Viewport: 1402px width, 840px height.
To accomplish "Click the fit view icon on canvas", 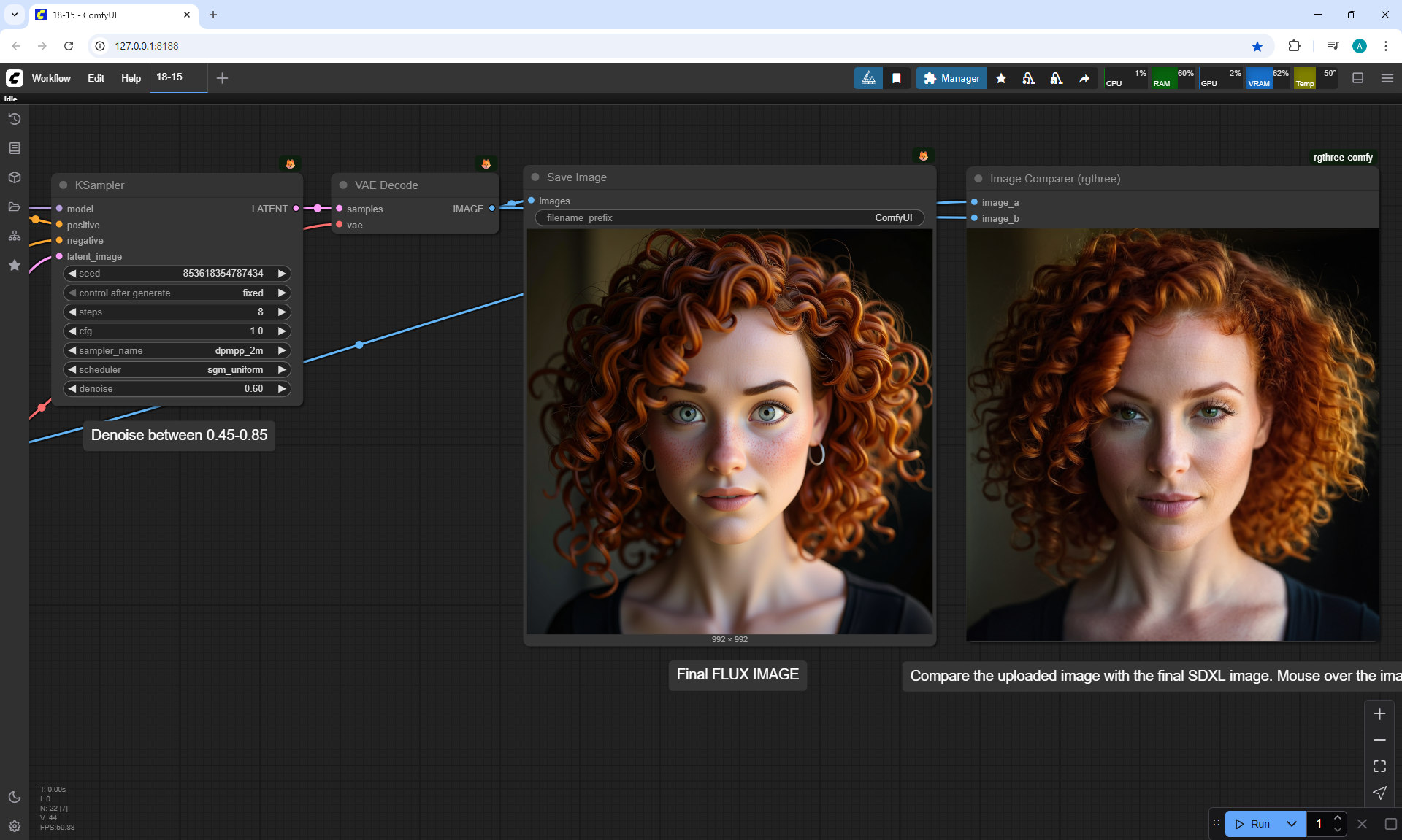I will point(1379,766).
